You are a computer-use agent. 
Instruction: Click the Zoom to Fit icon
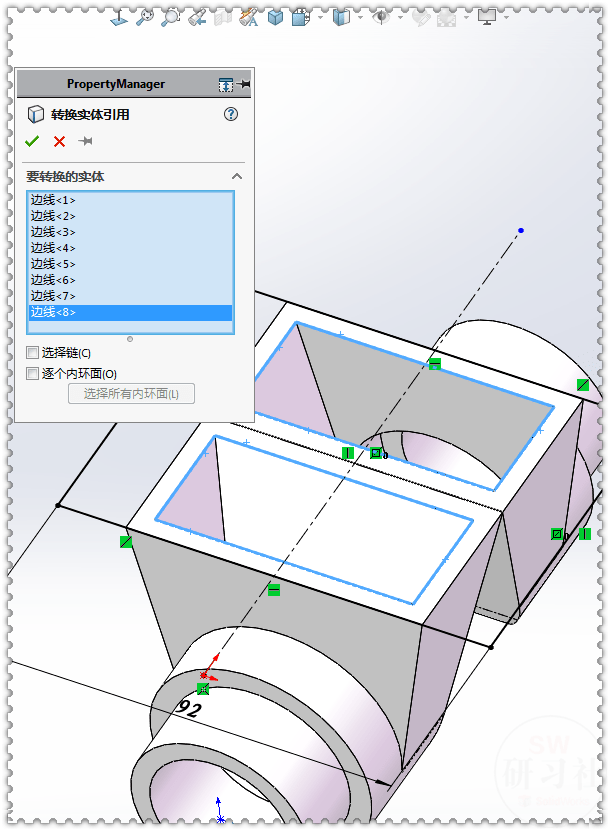click(x=145, y=17)
